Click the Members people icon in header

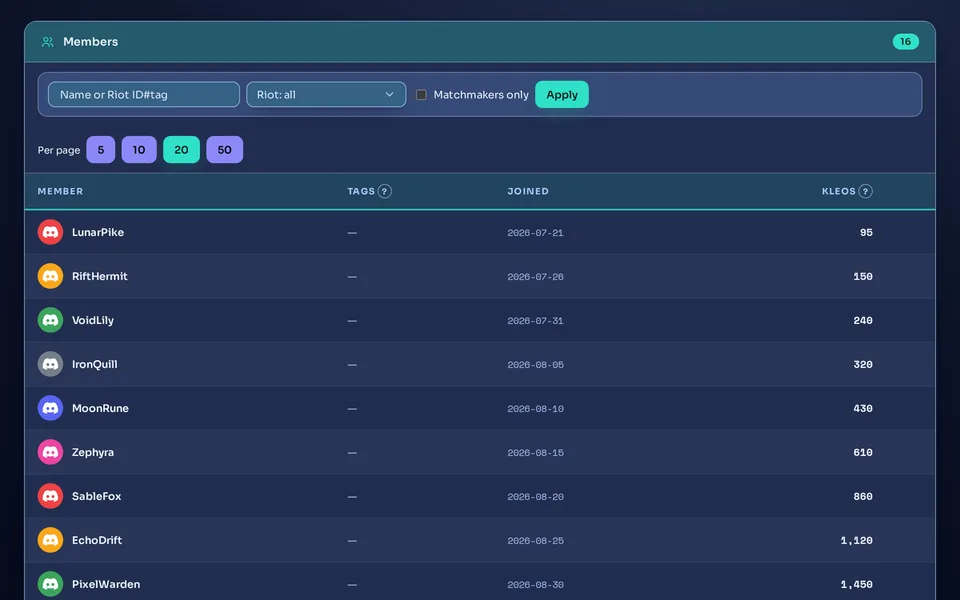tap(47, 42)
